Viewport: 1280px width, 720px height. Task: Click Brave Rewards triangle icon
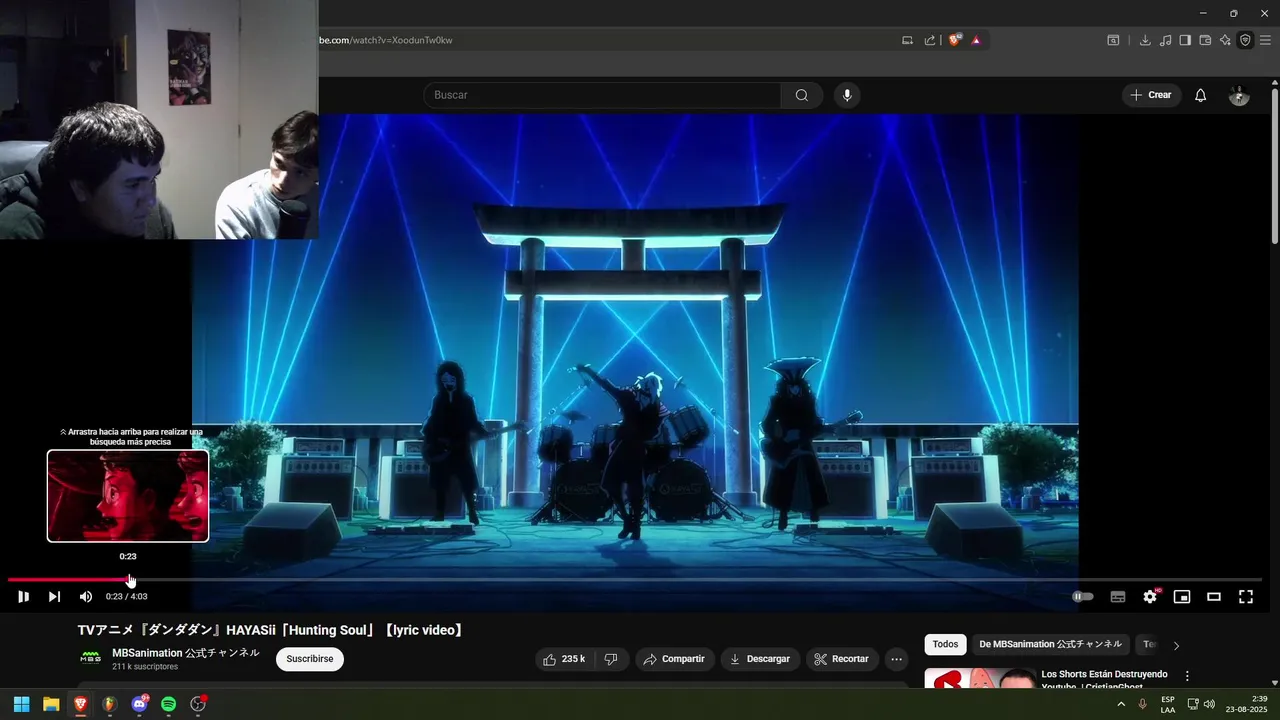coord(976,40)
